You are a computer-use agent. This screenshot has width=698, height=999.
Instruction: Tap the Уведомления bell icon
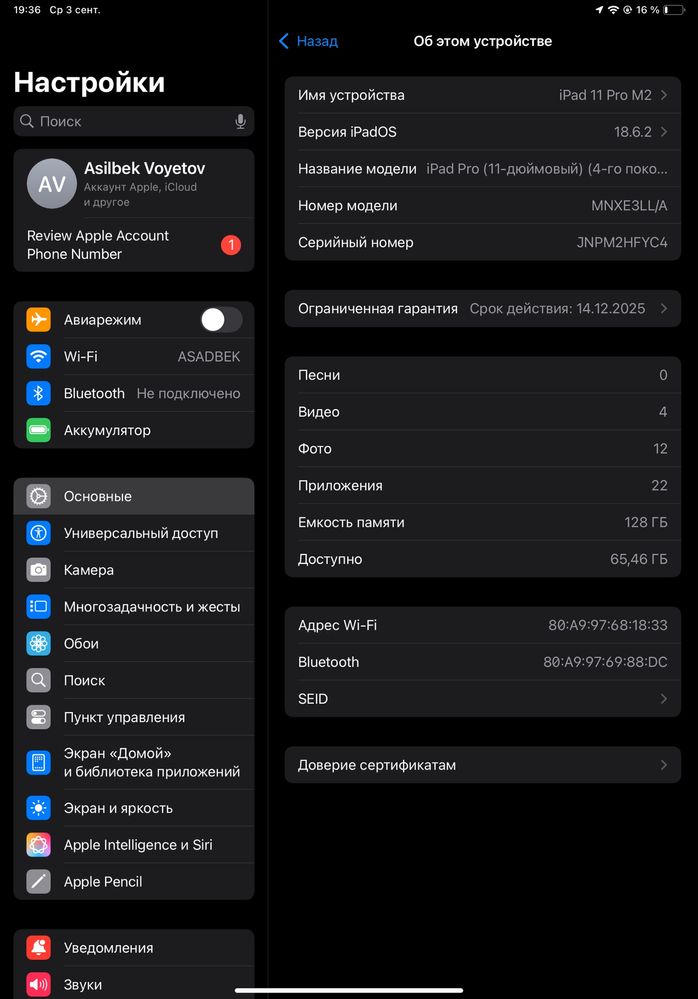tap(38, 948)
